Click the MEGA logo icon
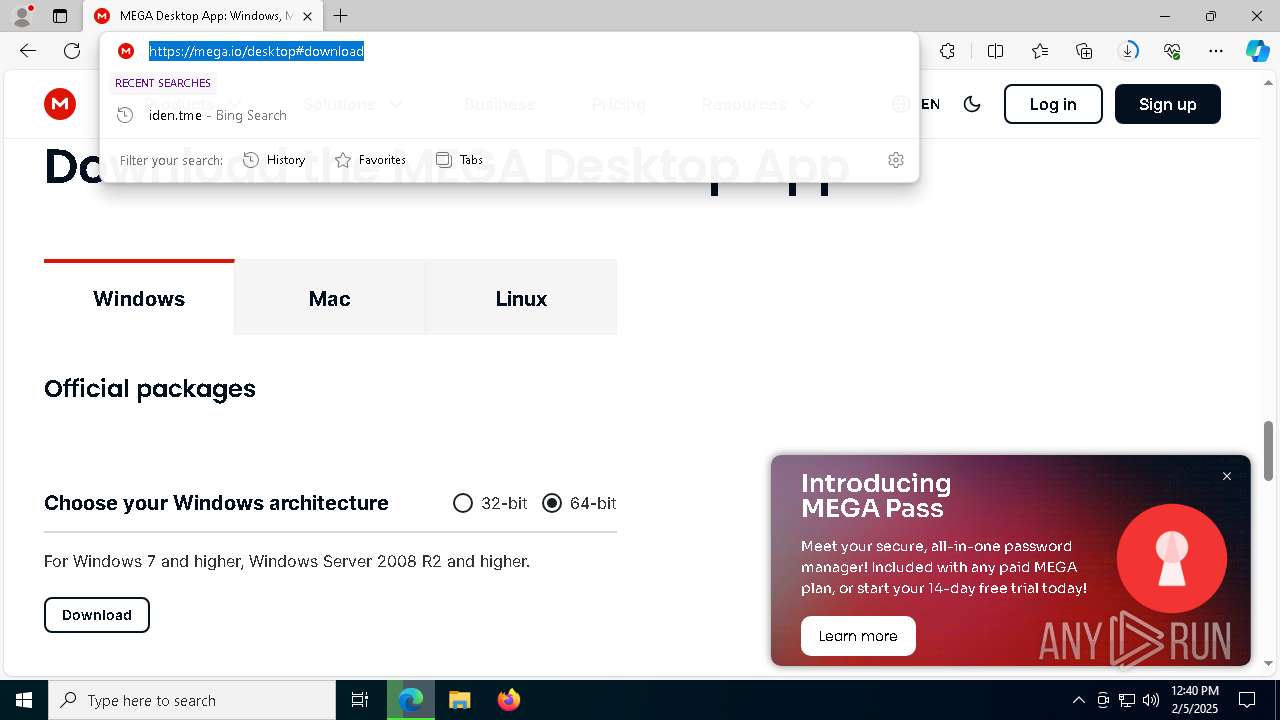The height and width of the screenshot is (720, 1280). 60,104
